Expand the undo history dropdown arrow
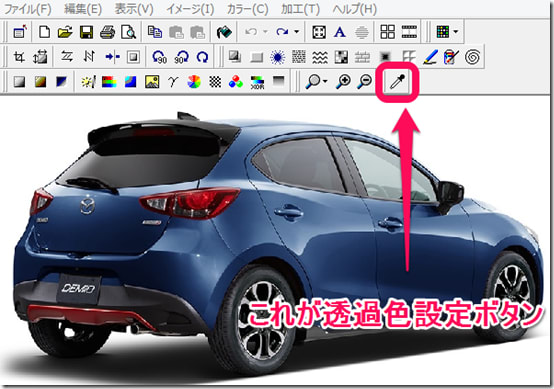 point(265,32)
